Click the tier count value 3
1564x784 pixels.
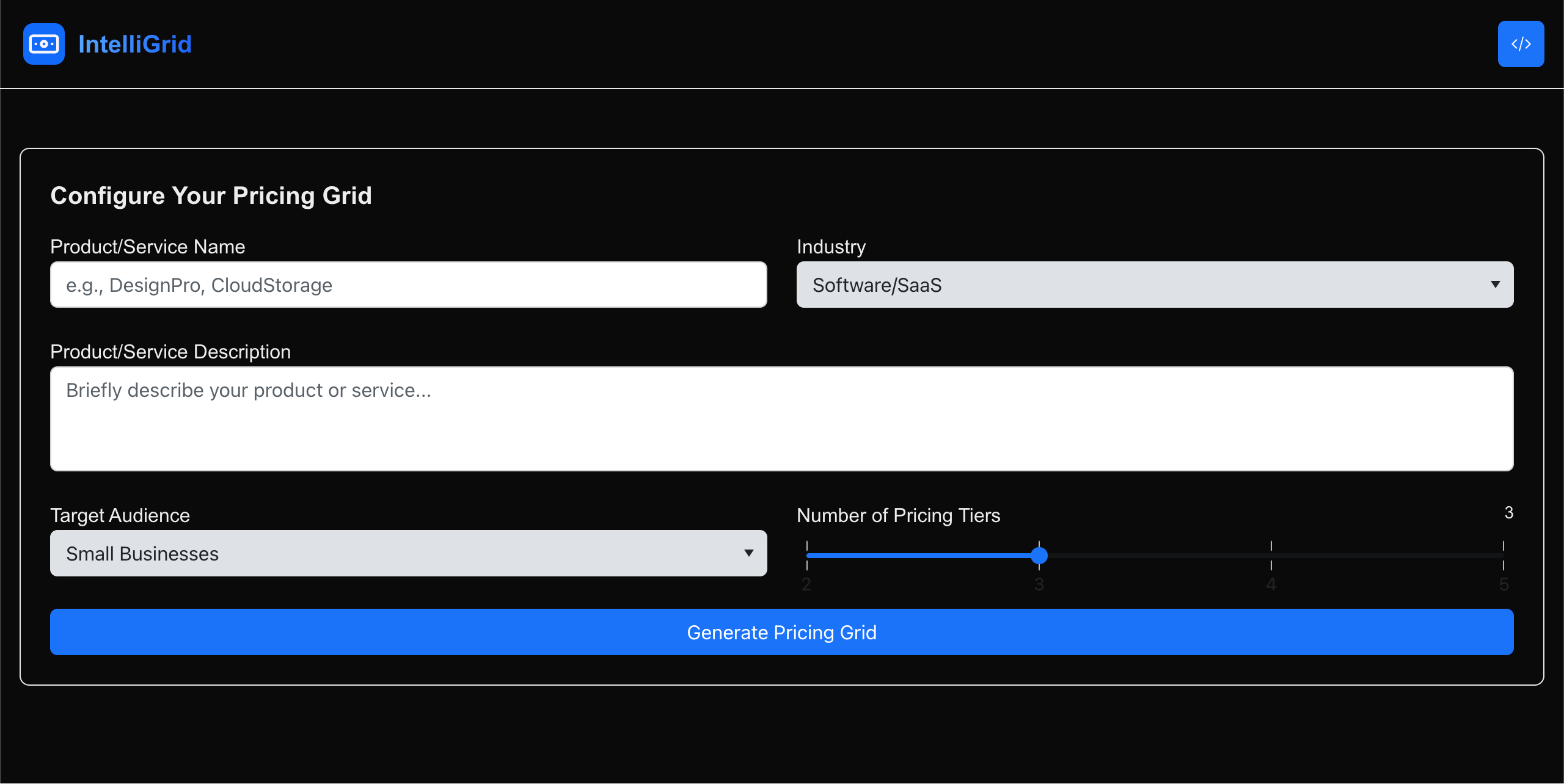click(1509, 512)
